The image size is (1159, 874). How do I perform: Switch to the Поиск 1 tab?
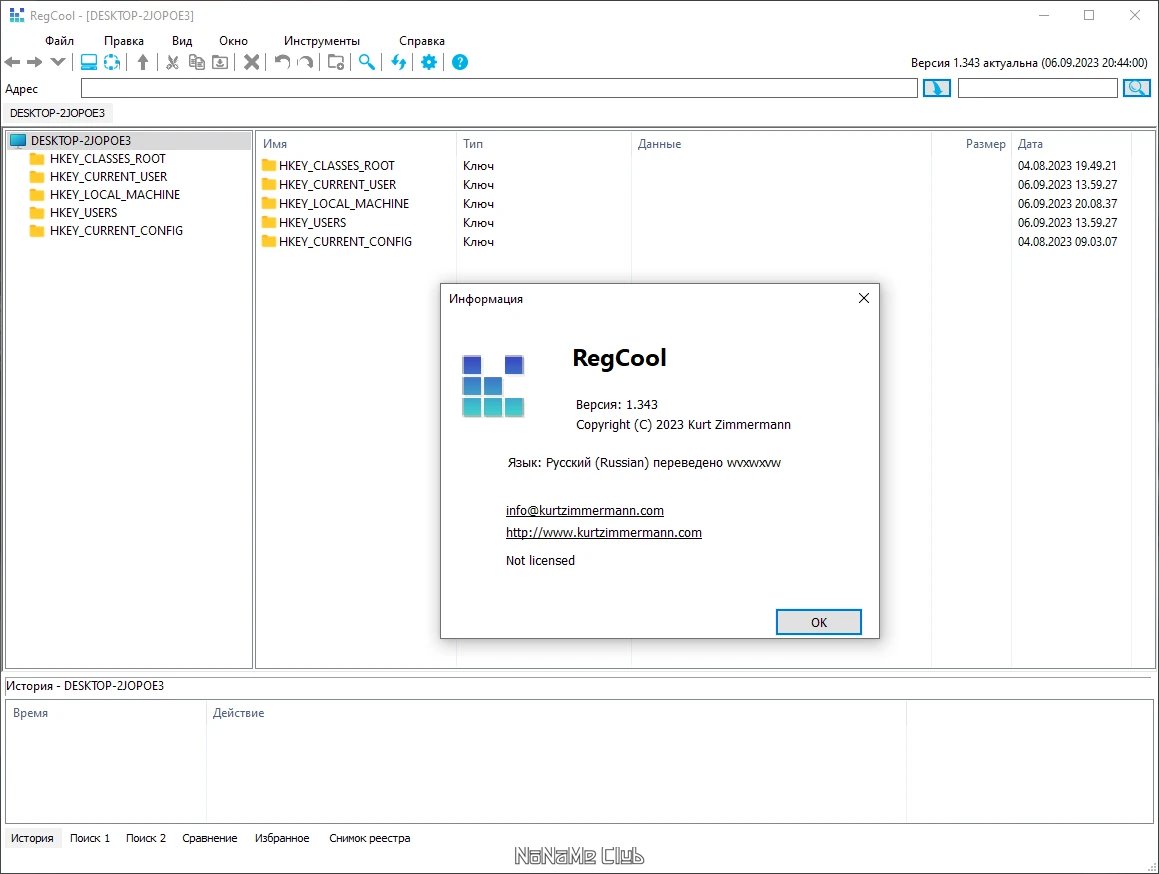click(x=89, y=838)
